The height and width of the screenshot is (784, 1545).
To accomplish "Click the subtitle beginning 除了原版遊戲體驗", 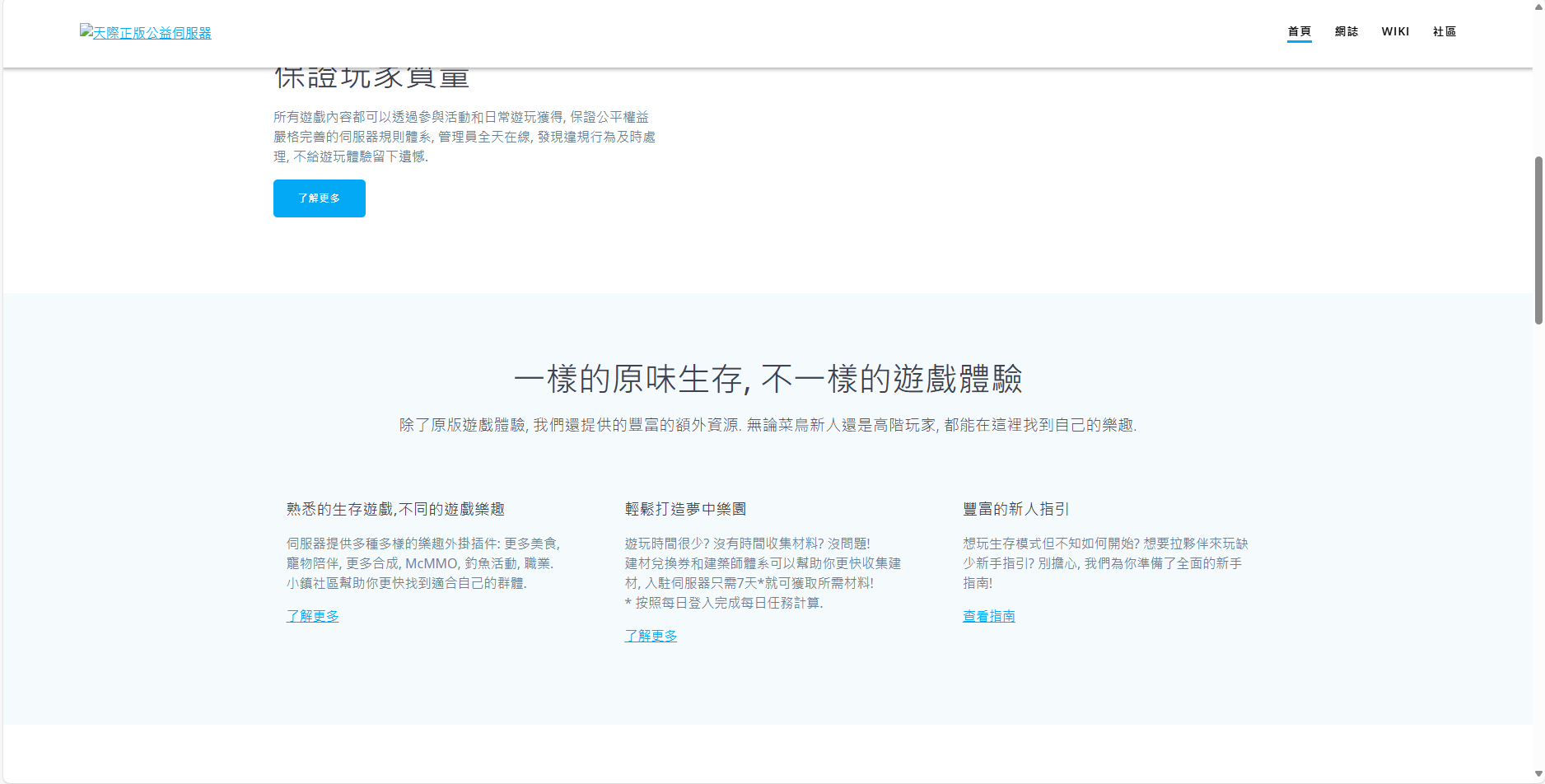I will (x=768, y=425).
